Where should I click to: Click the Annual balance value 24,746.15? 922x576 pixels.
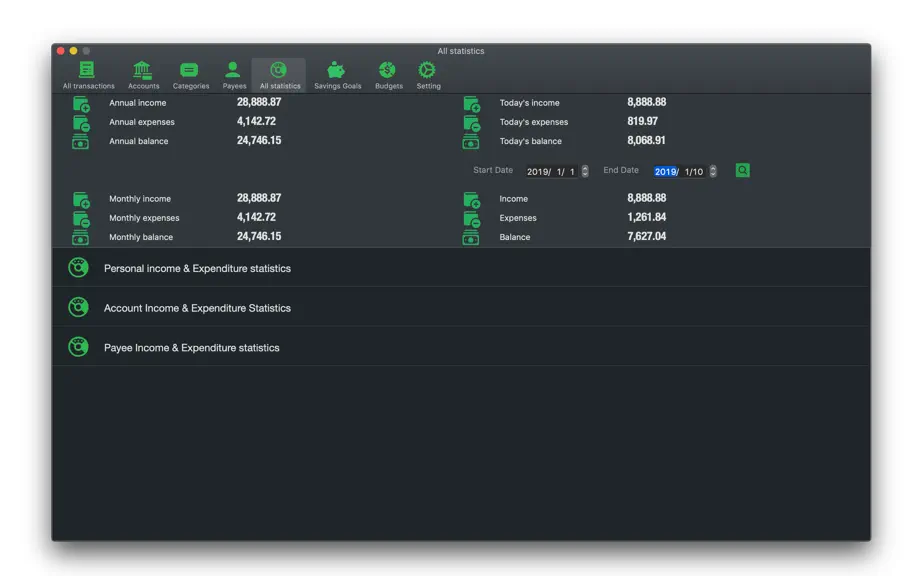(259, 140)
